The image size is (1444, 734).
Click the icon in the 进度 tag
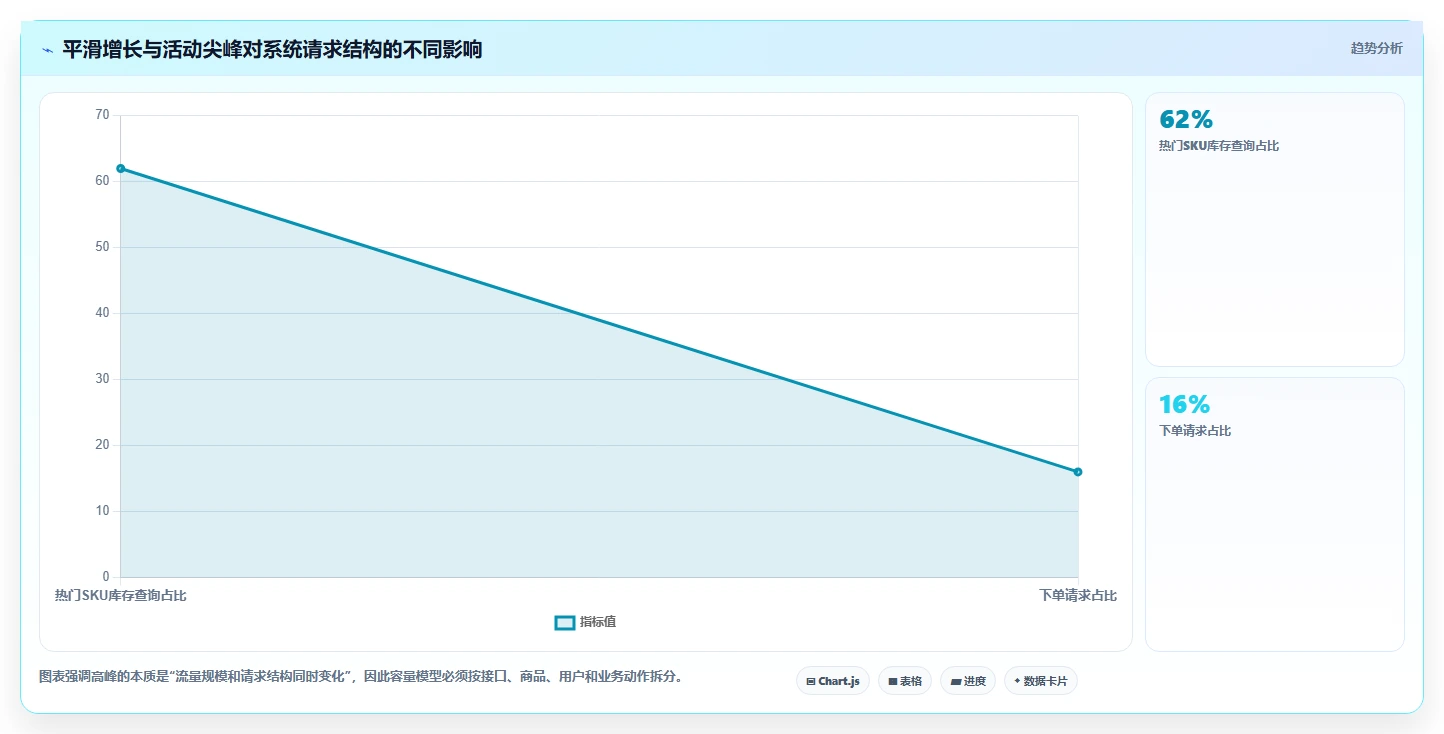click(x=955, y=681)
